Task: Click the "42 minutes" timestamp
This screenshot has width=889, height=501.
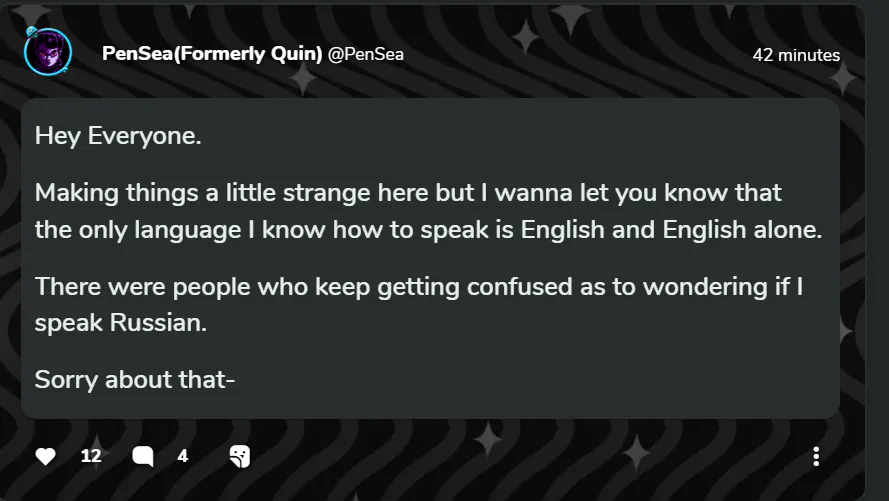Action: pos(796,55)
